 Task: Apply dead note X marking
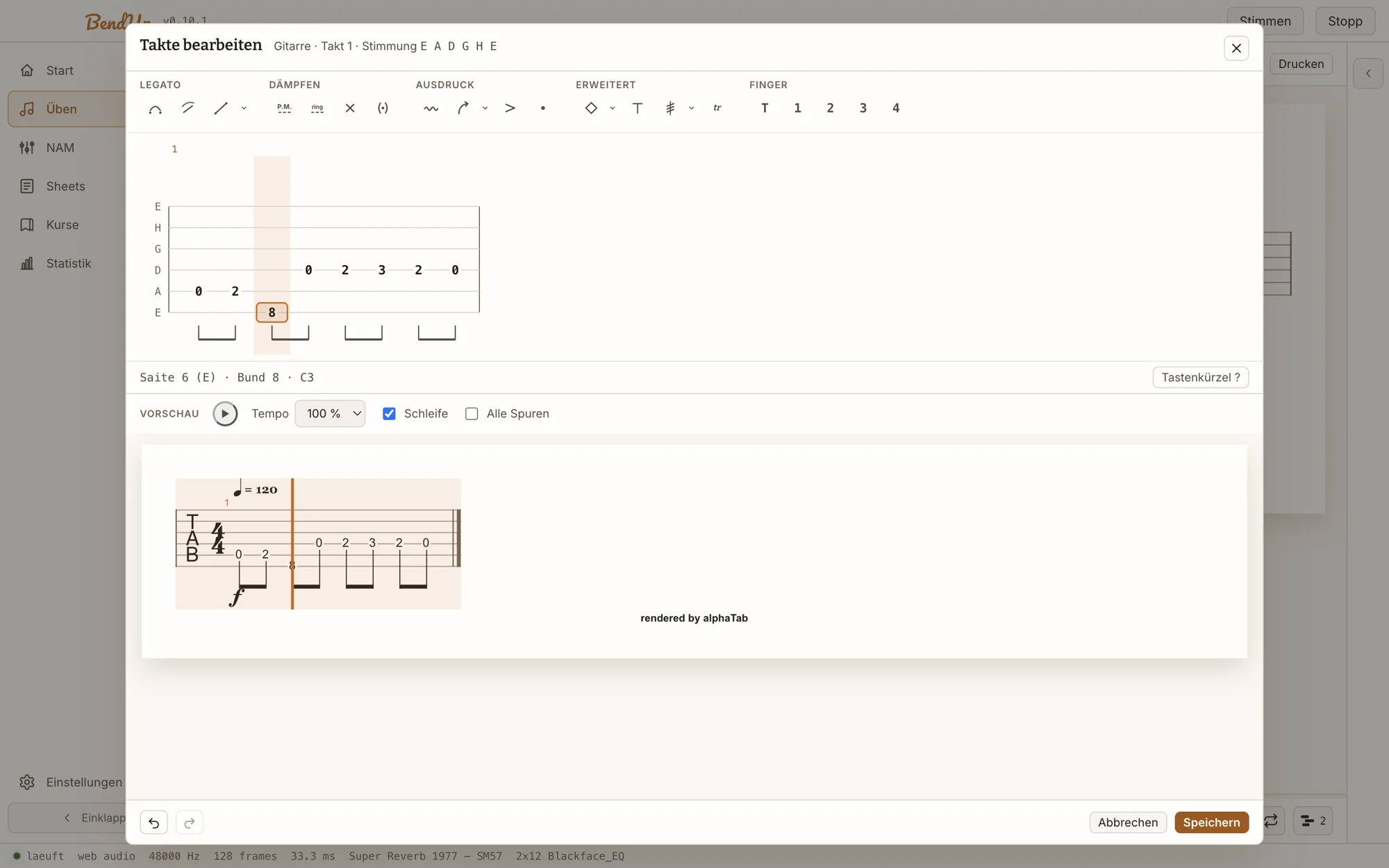350,108
